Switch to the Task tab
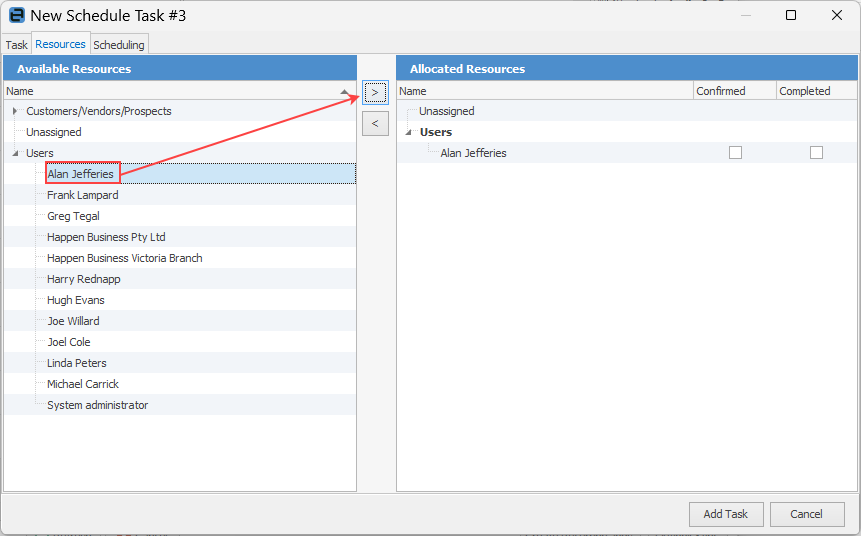The image size is (861, 536). (x=16, y=45)
